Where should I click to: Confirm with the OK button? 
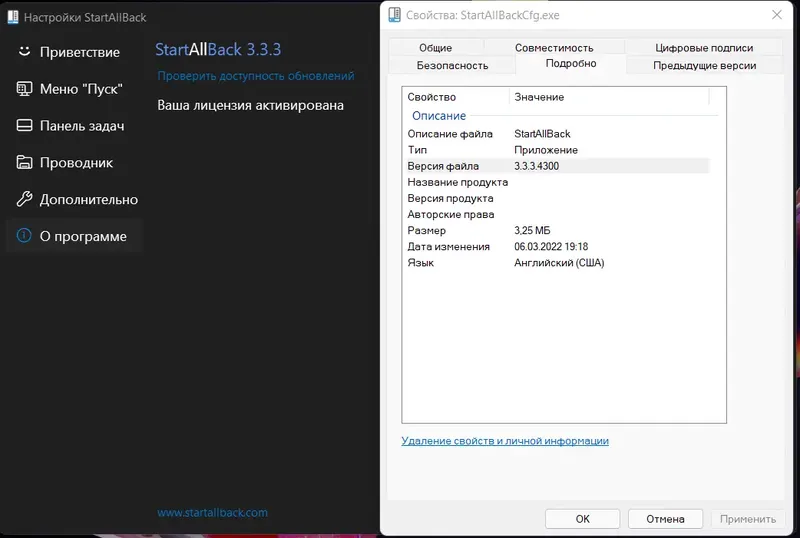(582, 519)
